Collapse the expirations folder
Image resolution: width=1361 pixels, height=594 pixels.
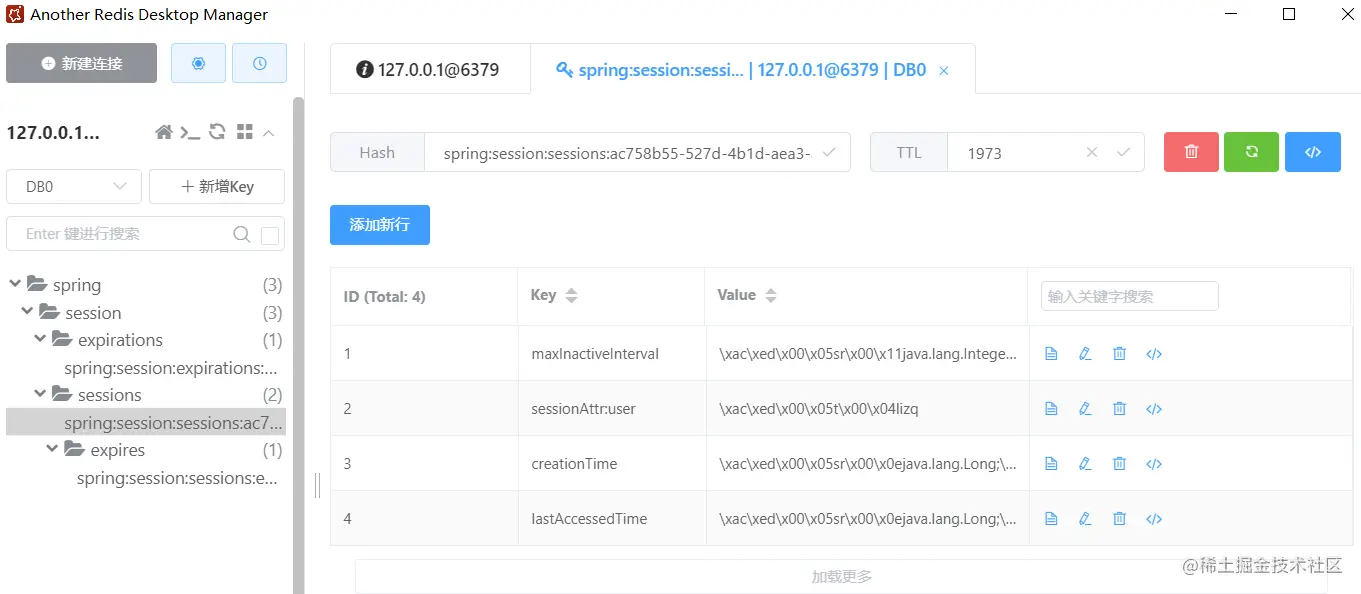40,339
